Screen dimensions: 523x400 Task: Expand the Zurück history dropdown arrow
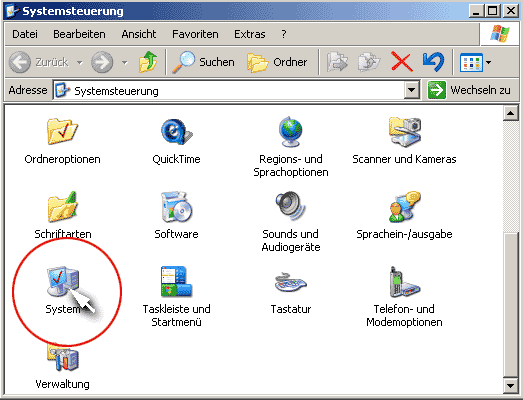point(79,62)
